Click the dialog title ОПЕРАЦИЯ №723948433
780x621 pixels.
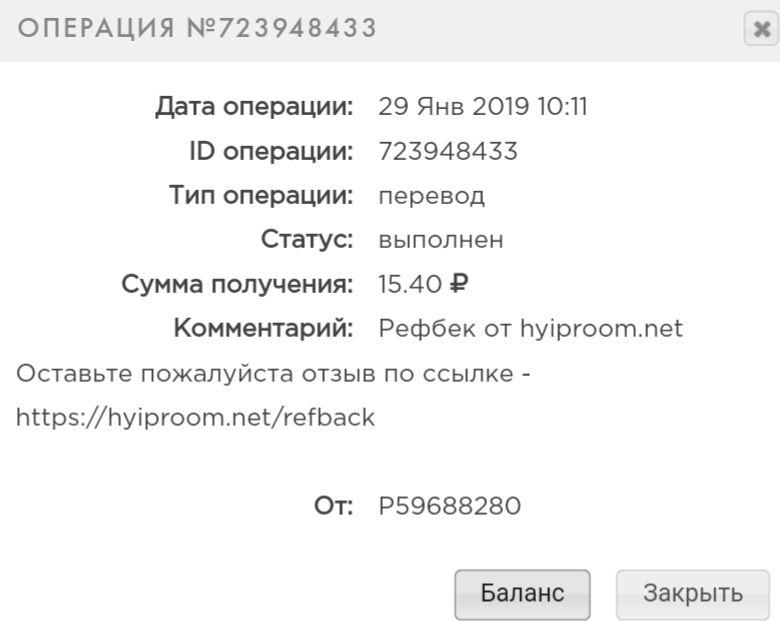pyautogui.click(x=197, y=28)
